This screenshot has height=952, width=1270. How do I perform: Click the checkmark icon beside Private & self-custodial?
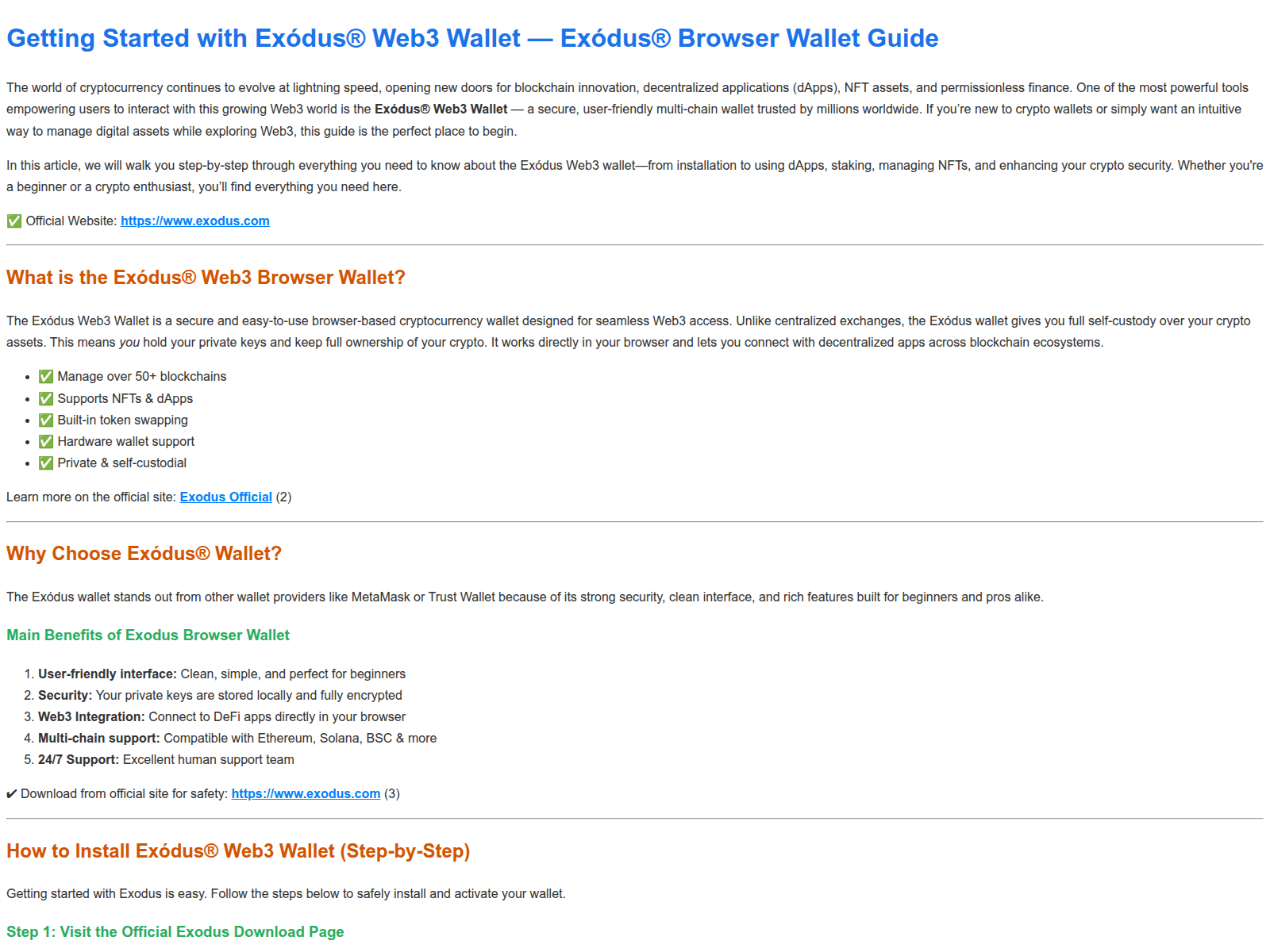click(46, 463)
